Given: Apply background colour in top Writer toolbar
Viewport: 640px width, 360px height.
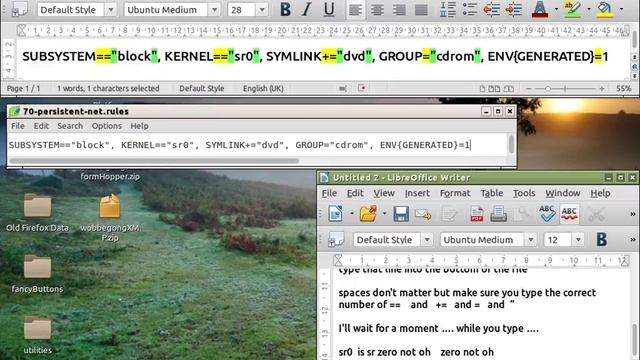Looking at the screenshot, I should [x=605, y=9].
